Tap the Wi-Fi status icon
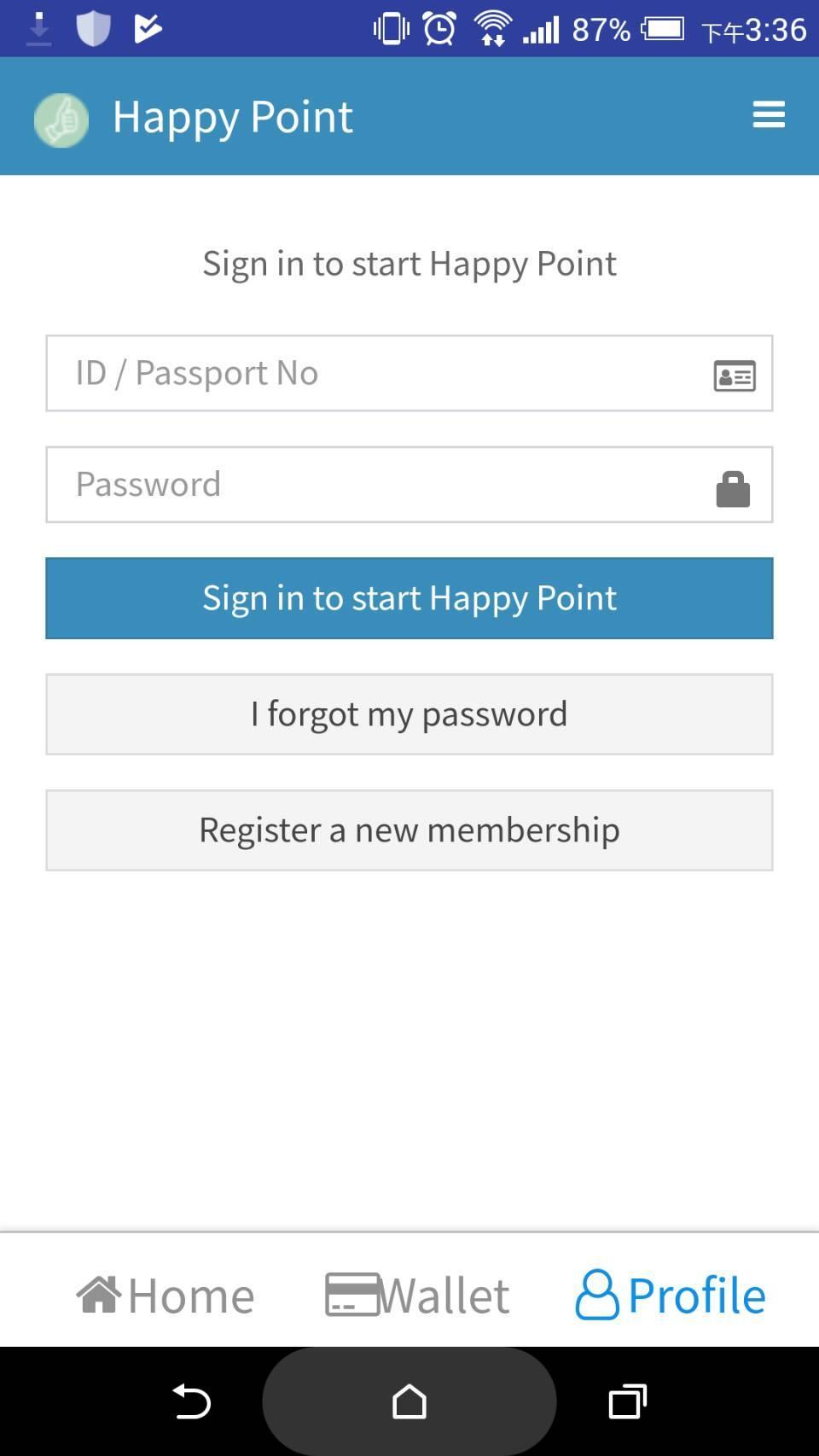Viewport: 819px width, 1456px height. click(492, 29)
